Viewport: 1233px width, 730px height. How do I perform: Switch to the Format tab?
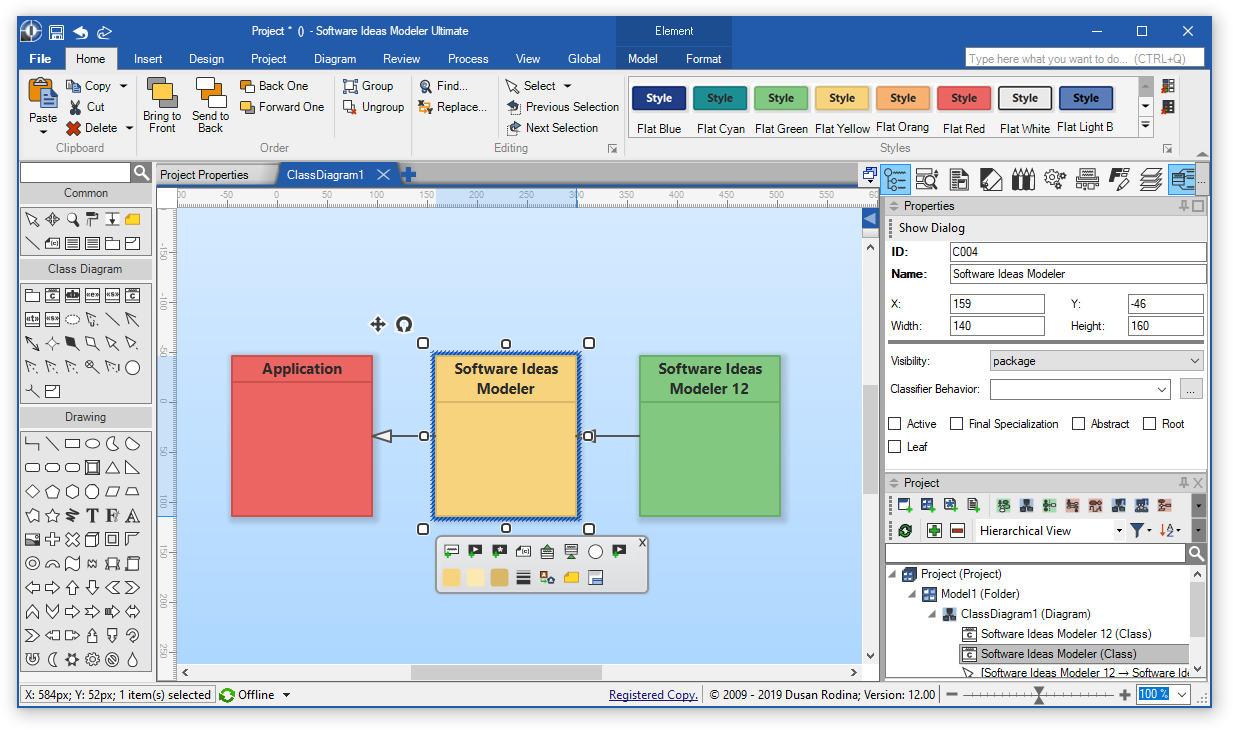(703, 59)
